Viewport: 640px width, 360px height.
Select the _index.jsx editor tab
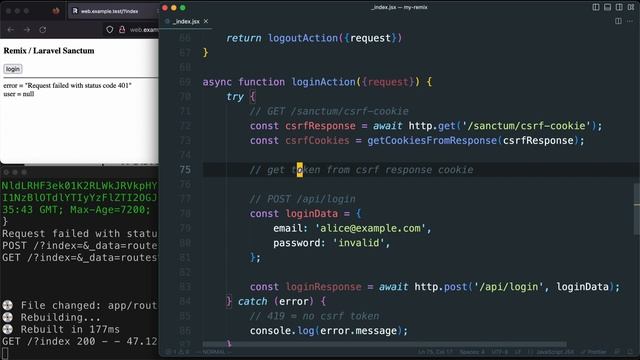pos(186,21)
